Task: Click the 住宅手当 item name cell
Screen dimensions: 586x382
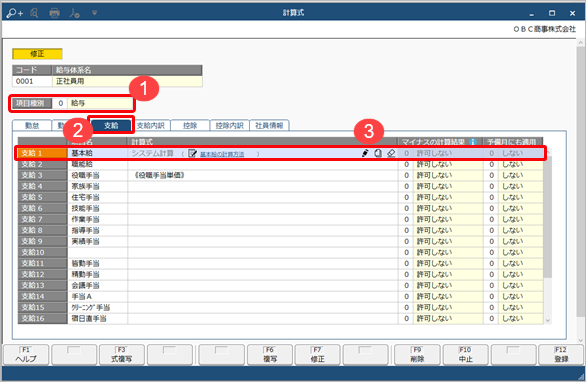Action: tap(98, 197)
